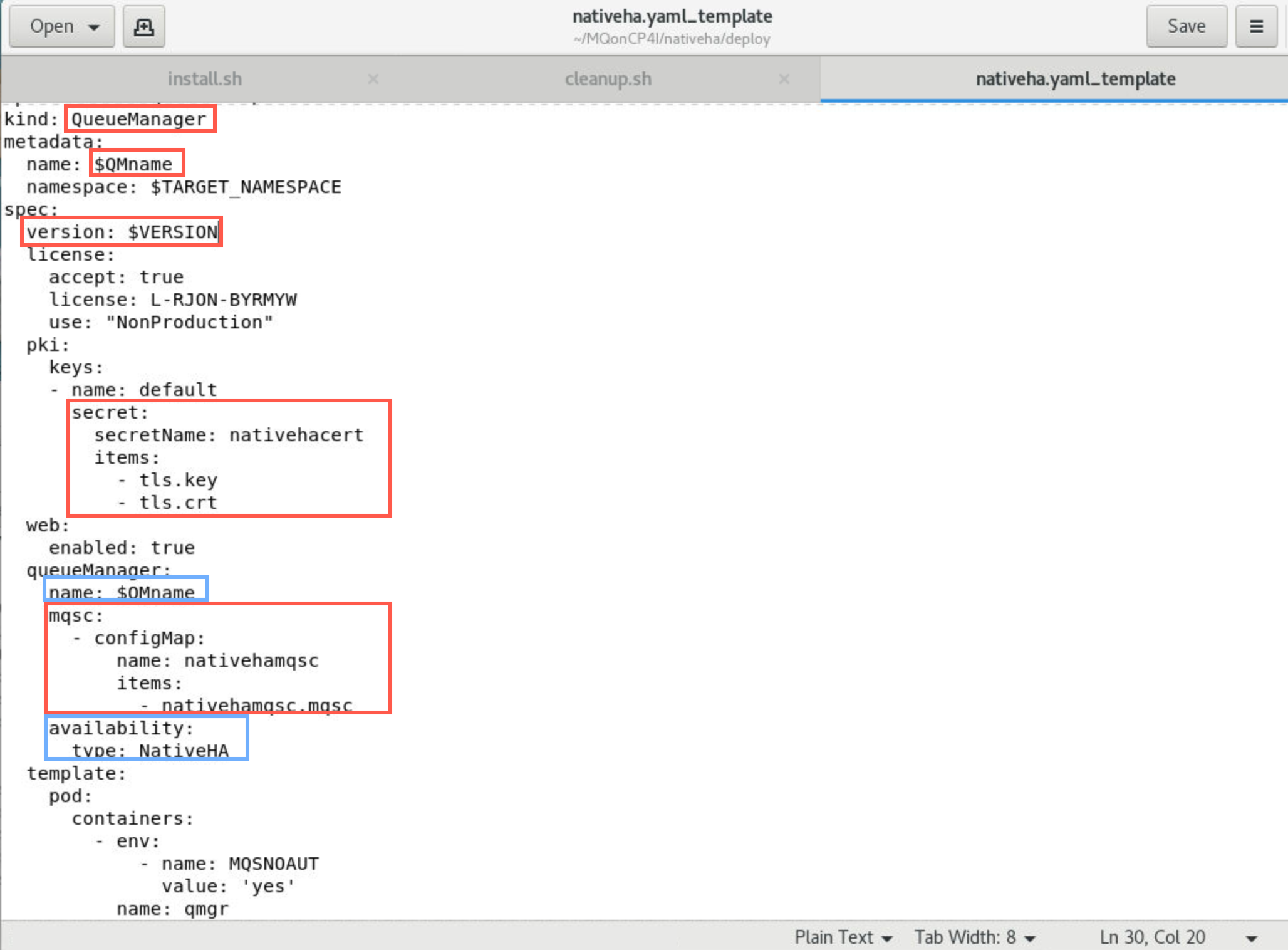
Task: Click the secret: line
Action: pos(110,412)
